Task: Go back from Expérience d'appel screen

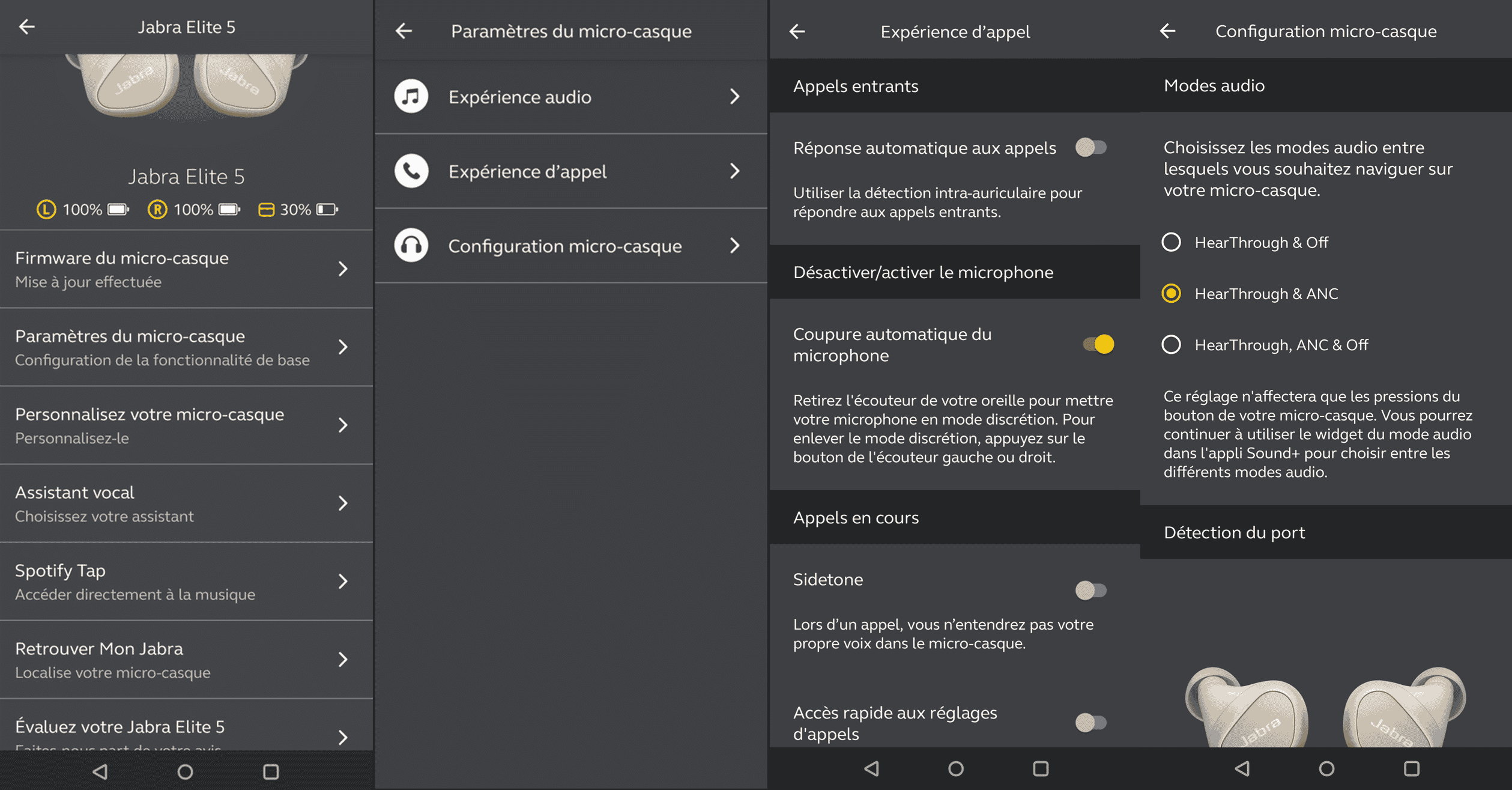Action: 797,31
